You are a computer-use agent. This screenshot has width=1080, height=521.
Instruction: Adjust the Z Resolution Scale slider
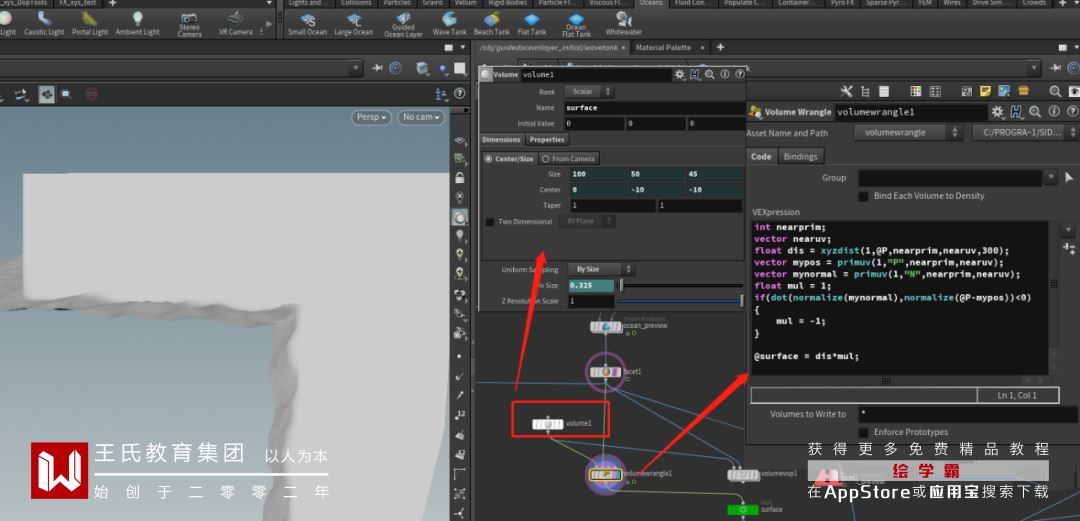(x=681, y=301)
